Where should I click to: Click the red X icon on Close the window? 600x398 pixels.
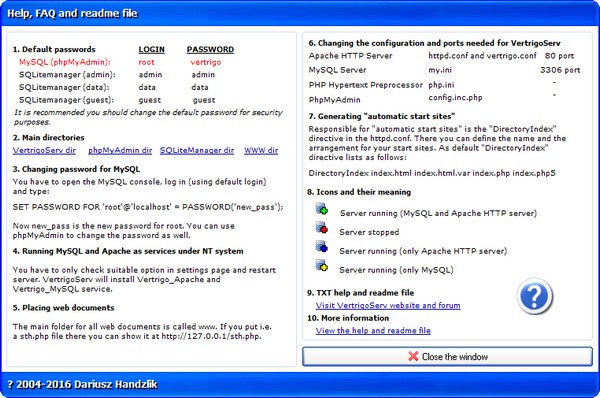coord(413,356)
